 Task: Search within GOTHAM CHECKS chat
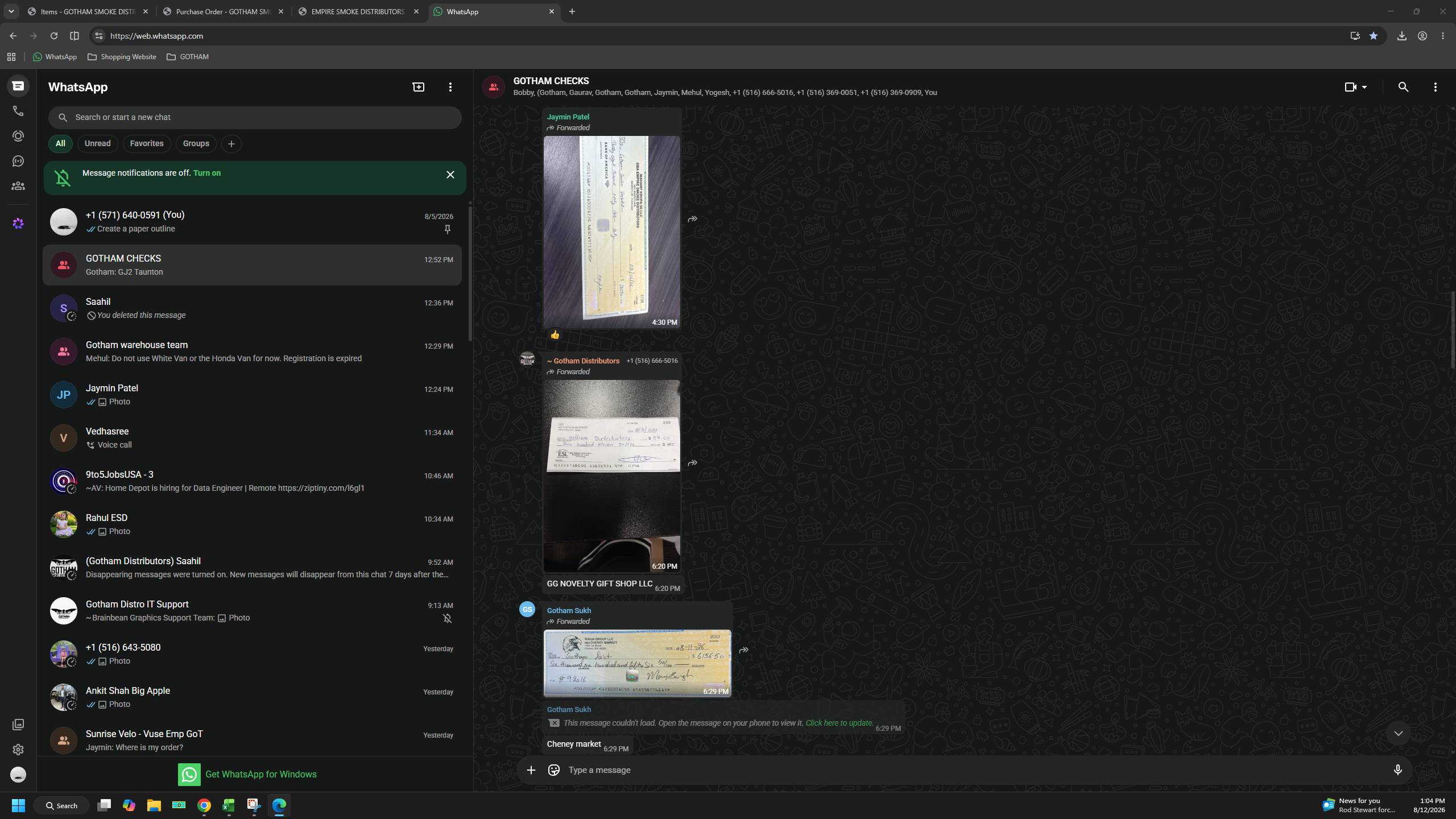click(x=1403, y=87)
